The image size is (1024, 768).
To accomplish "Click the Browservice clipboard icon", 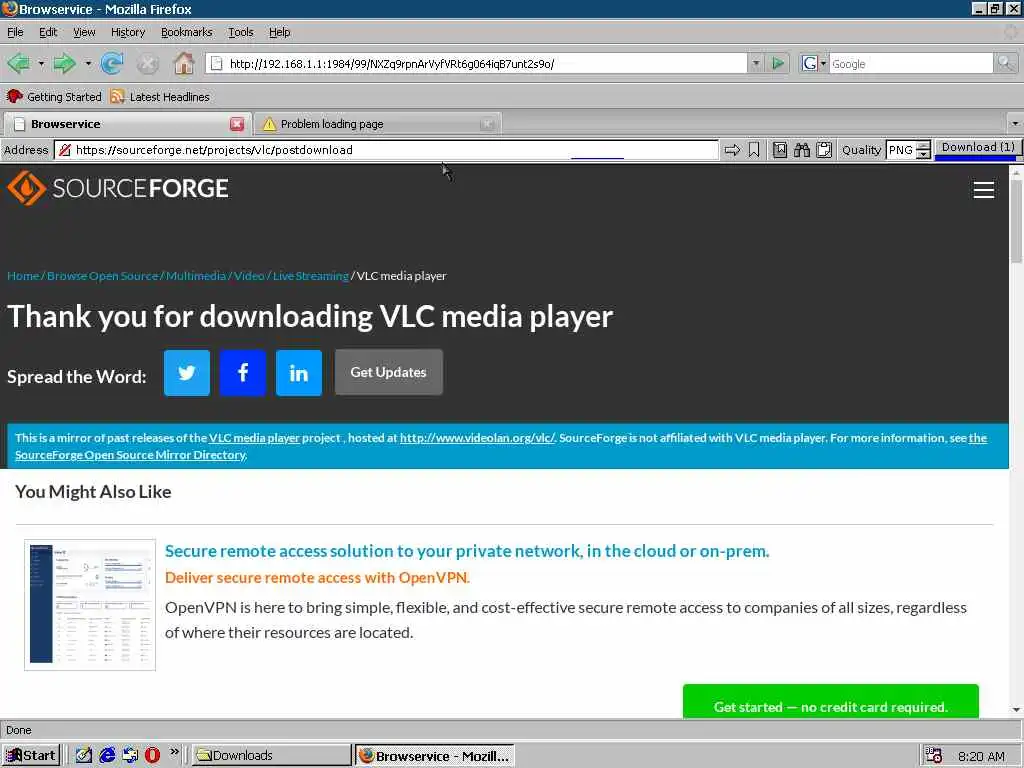I will pos(824,150).
